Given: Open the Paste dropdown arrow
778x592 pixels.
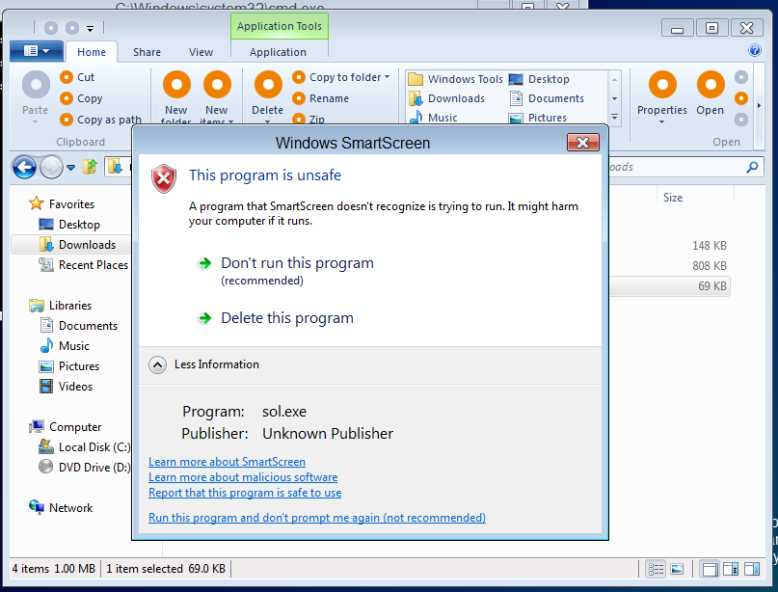Looking at the screenshot, I should point(35,122).
